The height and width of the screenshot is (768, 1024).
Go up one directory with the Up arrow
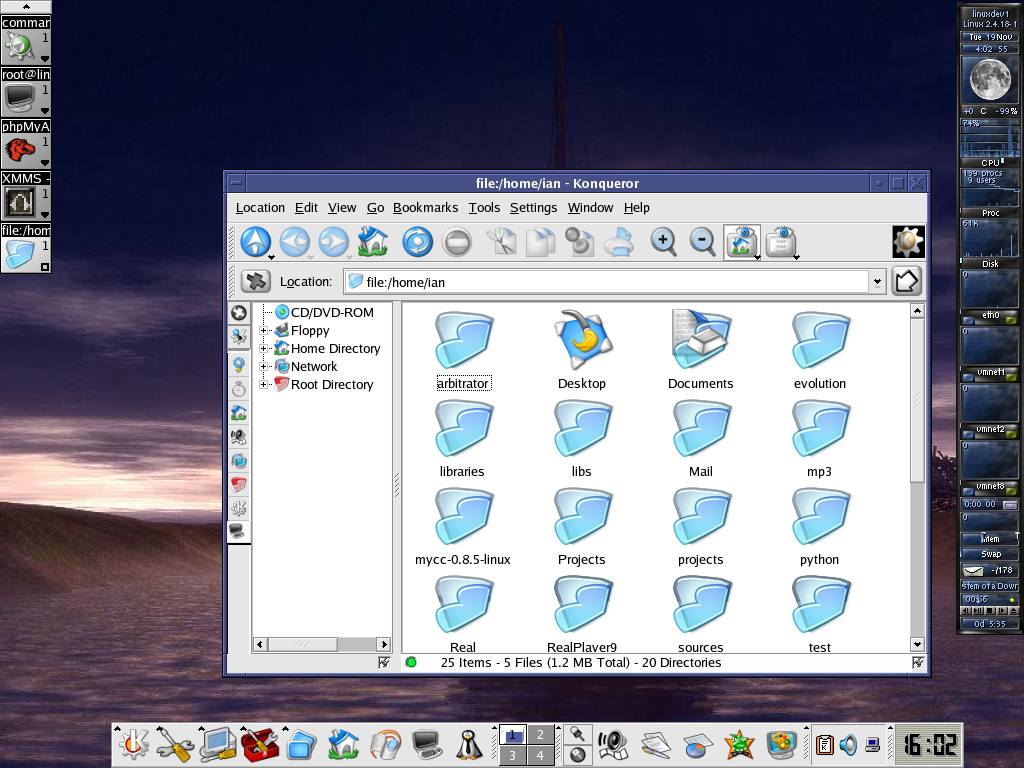click(x=255, y=241)
